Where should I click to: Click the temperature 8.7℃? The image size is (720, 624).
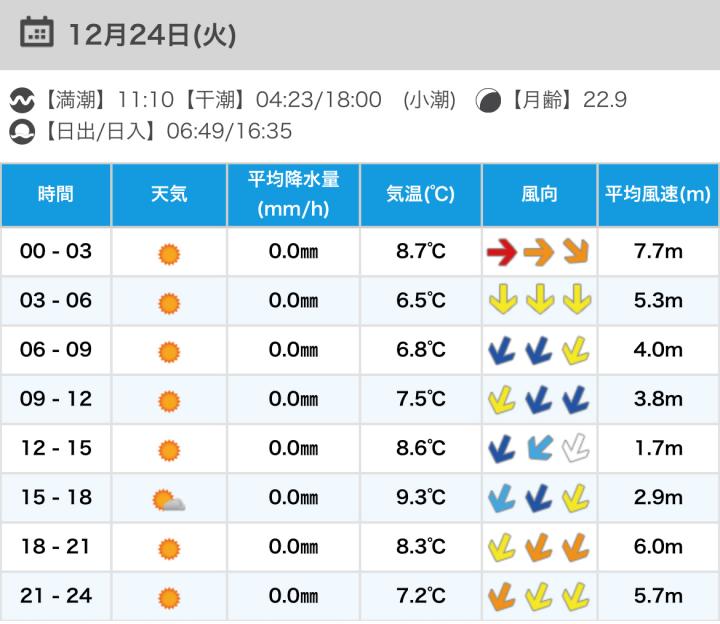coord(421,251)
